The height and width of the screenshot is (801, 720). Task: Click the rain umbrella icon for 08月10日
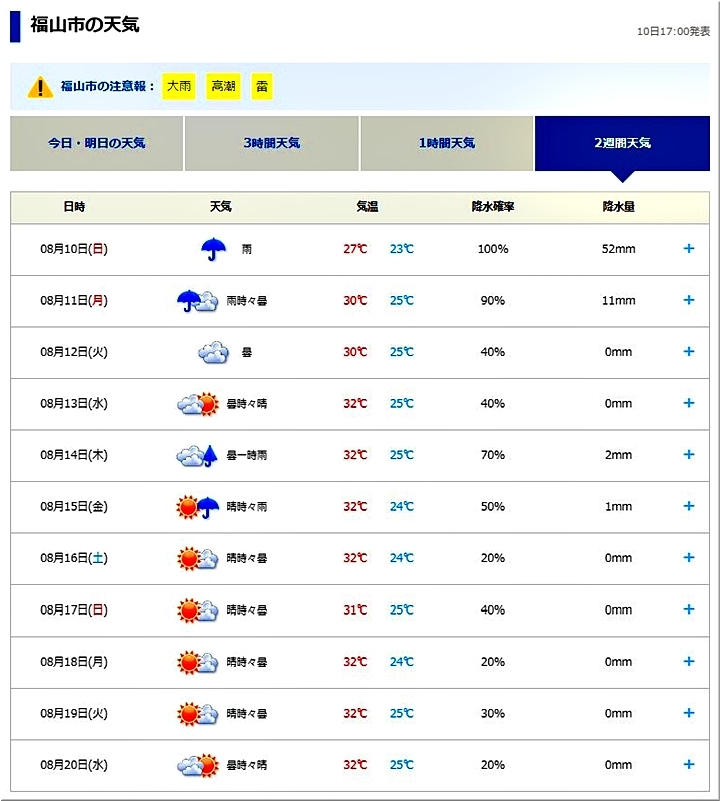[213, 248]
